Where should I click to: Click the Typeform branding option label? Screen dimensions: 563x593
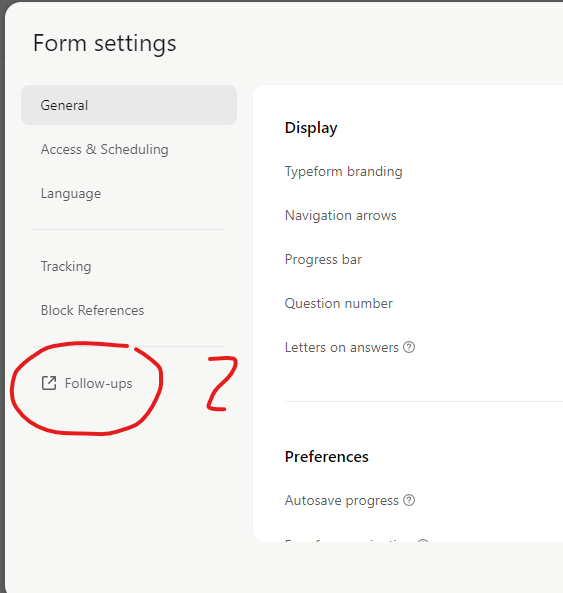click(x=344, y=172)
